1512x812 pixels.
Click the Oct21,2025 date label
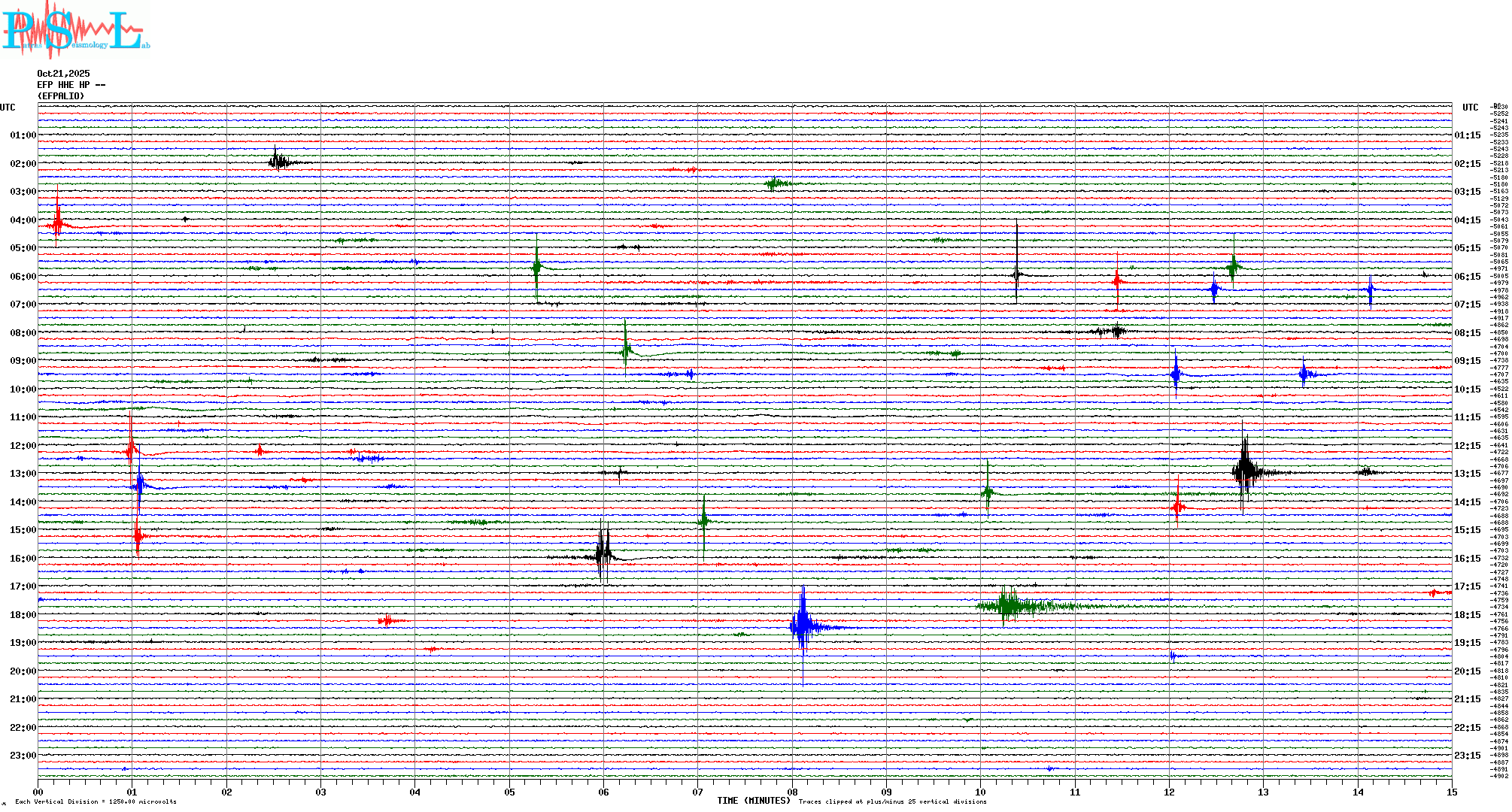click(63, 74)
